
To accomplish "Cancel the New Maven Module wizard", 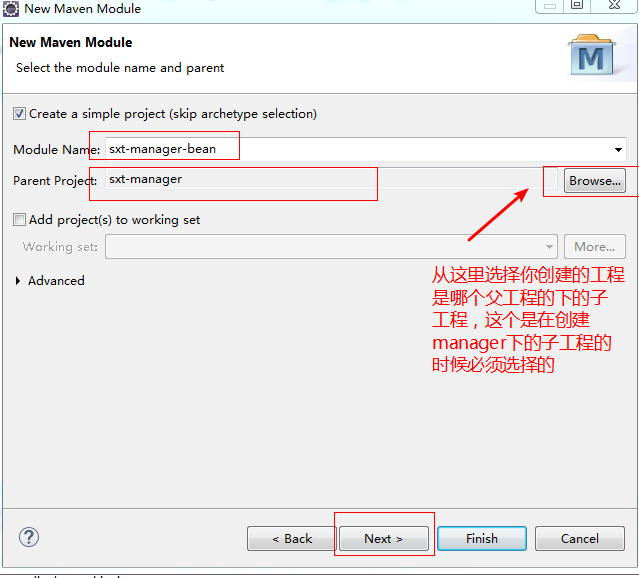I will [x=580, y=539].
